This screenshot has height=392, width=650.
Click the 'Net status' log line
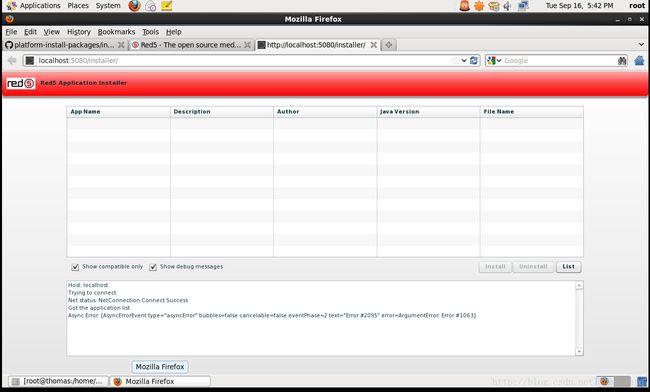(x=128, y=300)
